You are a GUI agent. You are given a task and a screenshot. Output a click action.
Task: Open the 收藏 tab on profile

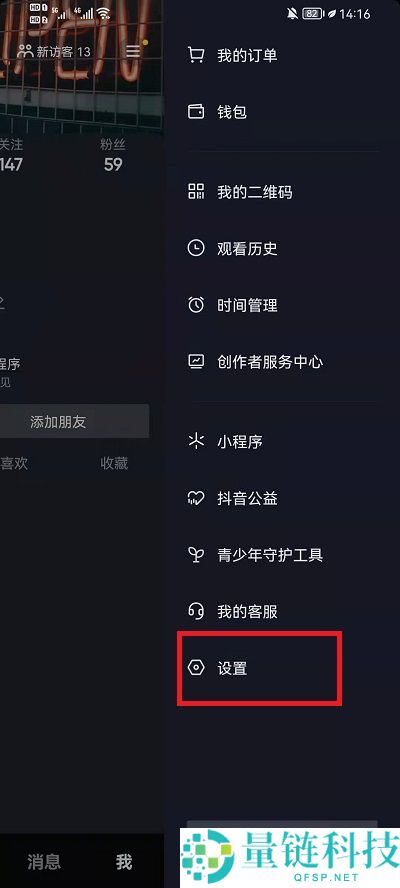click(x=114, y=463)
